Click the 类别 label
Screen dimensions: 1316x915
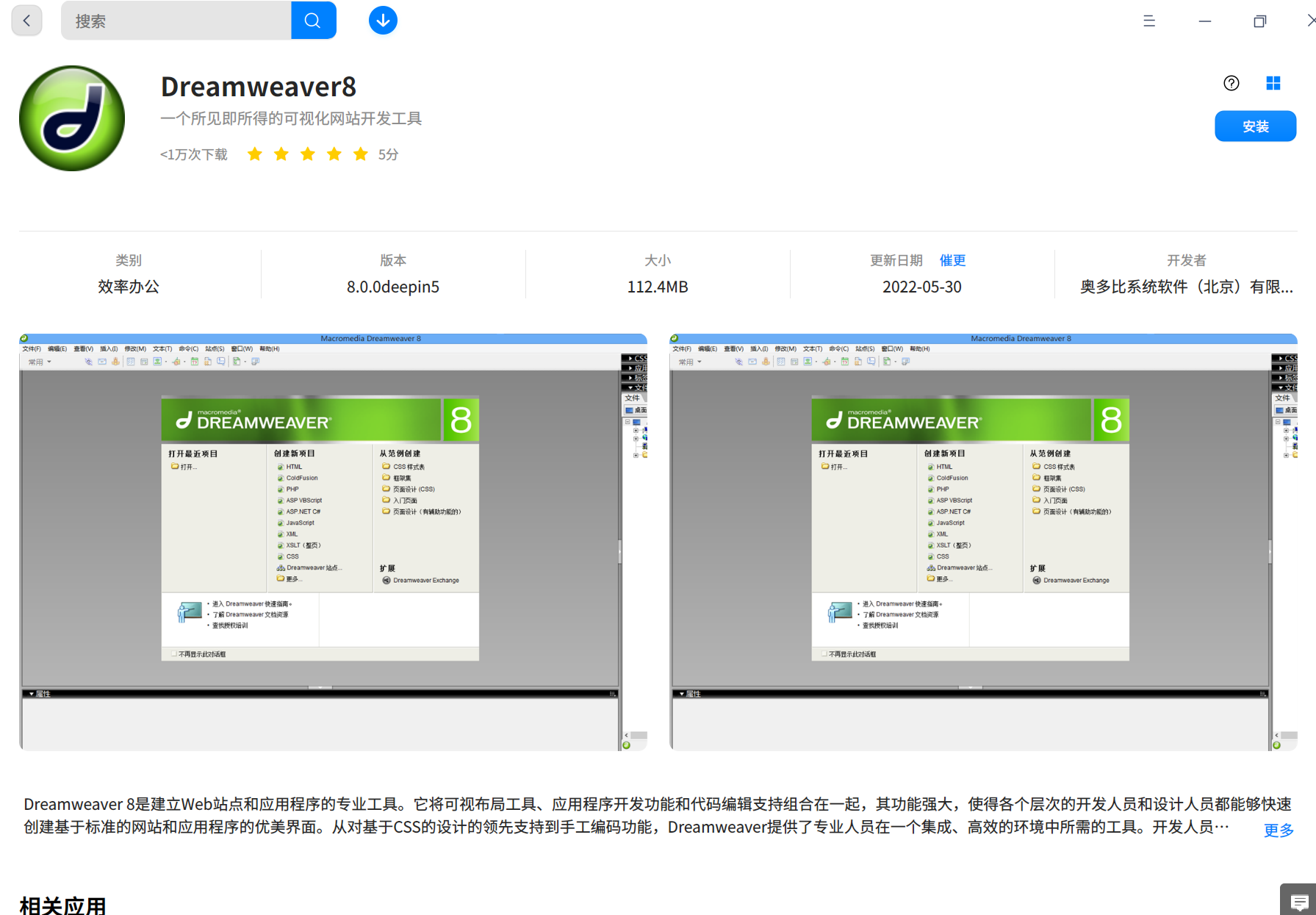tap(129, 260)
